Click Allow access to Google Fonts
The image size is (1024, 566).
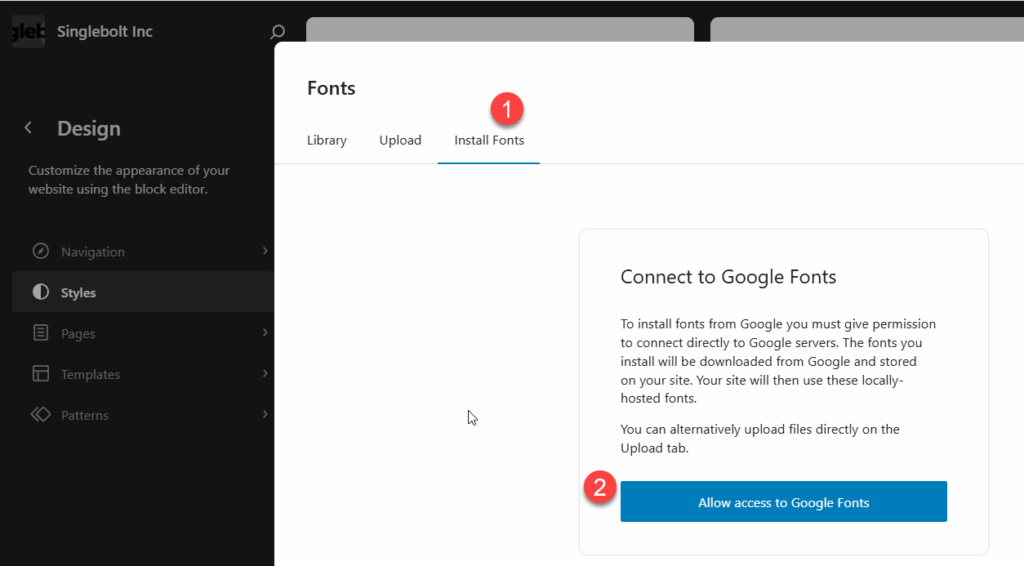click(783, 501)
